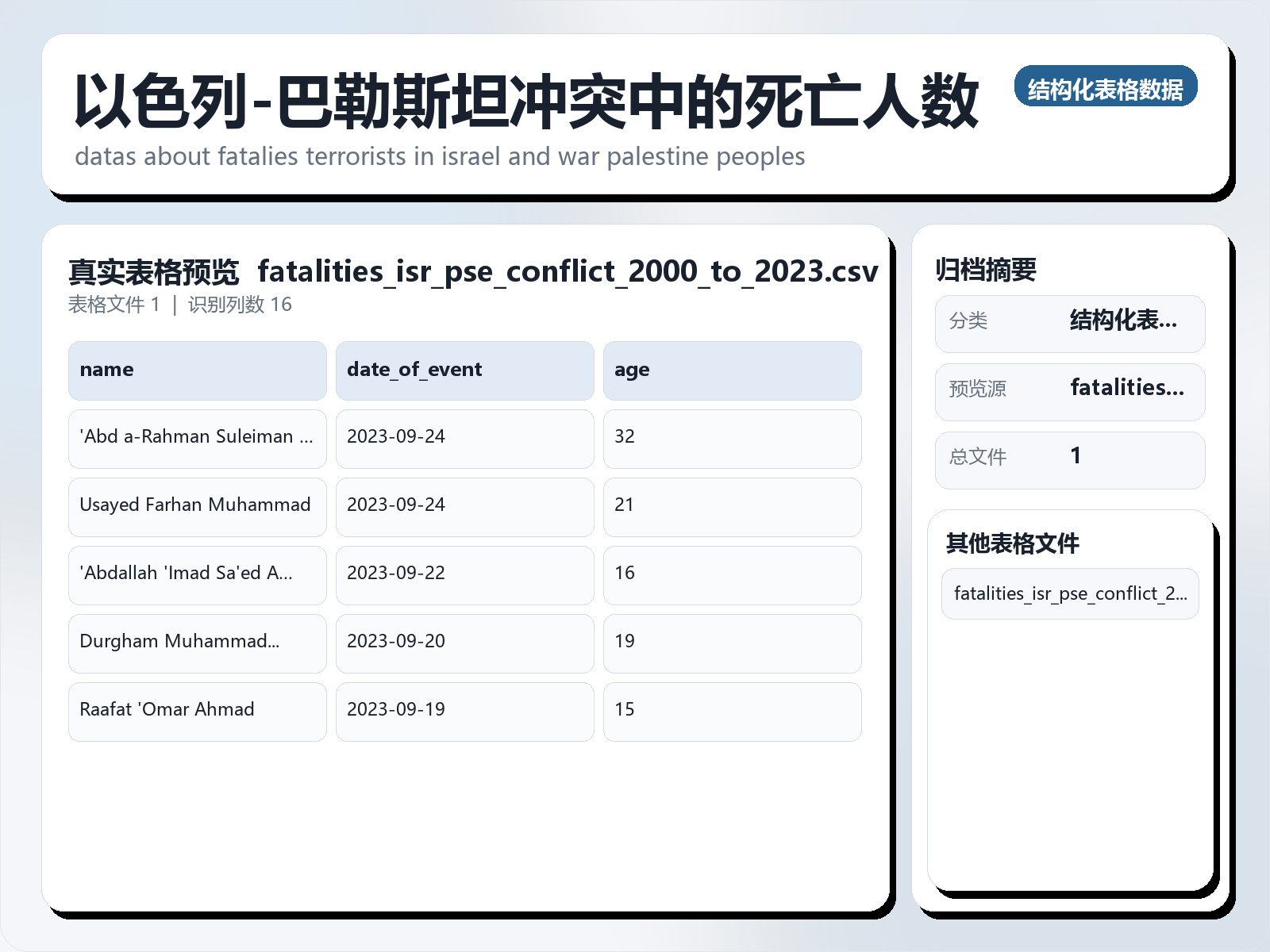This screenshot has width=1270, height=952.
Task: Click the age value 32 cell
Action: coord(732,438)
